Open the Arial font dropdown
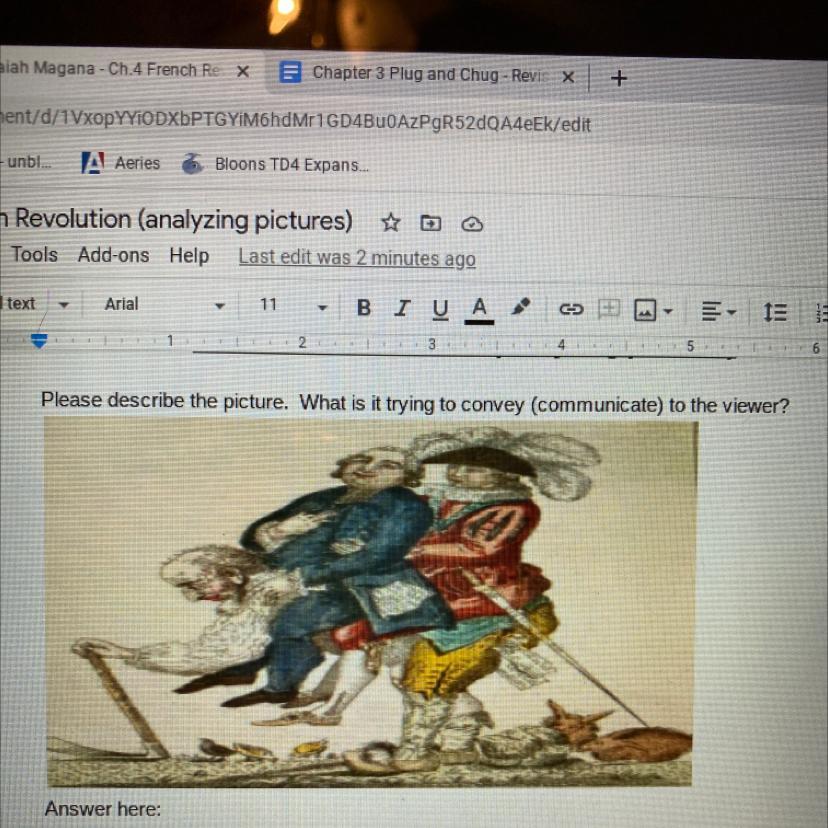Screen dimensions: 828x828 [164, 304]
